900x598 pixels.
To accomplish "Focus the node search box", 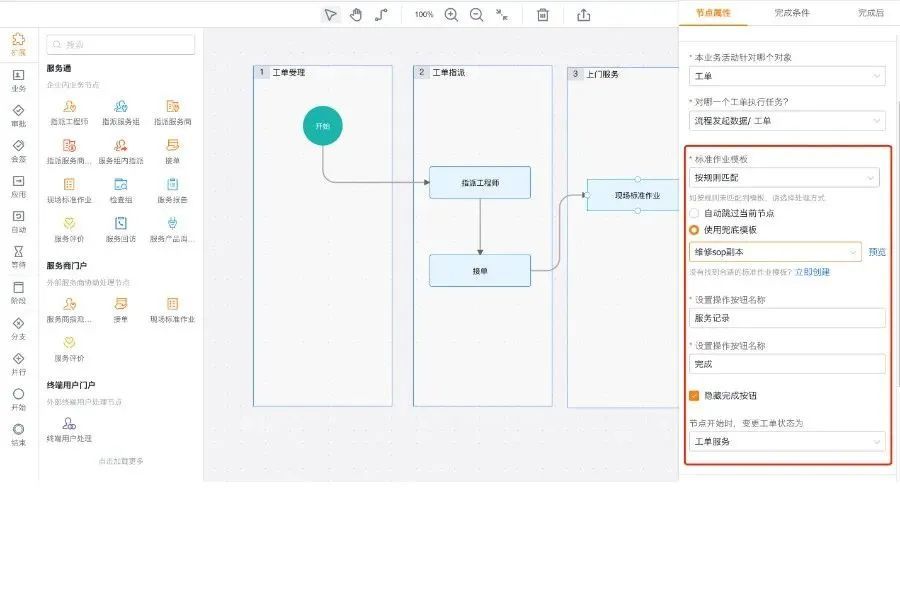I will [121, 44].
